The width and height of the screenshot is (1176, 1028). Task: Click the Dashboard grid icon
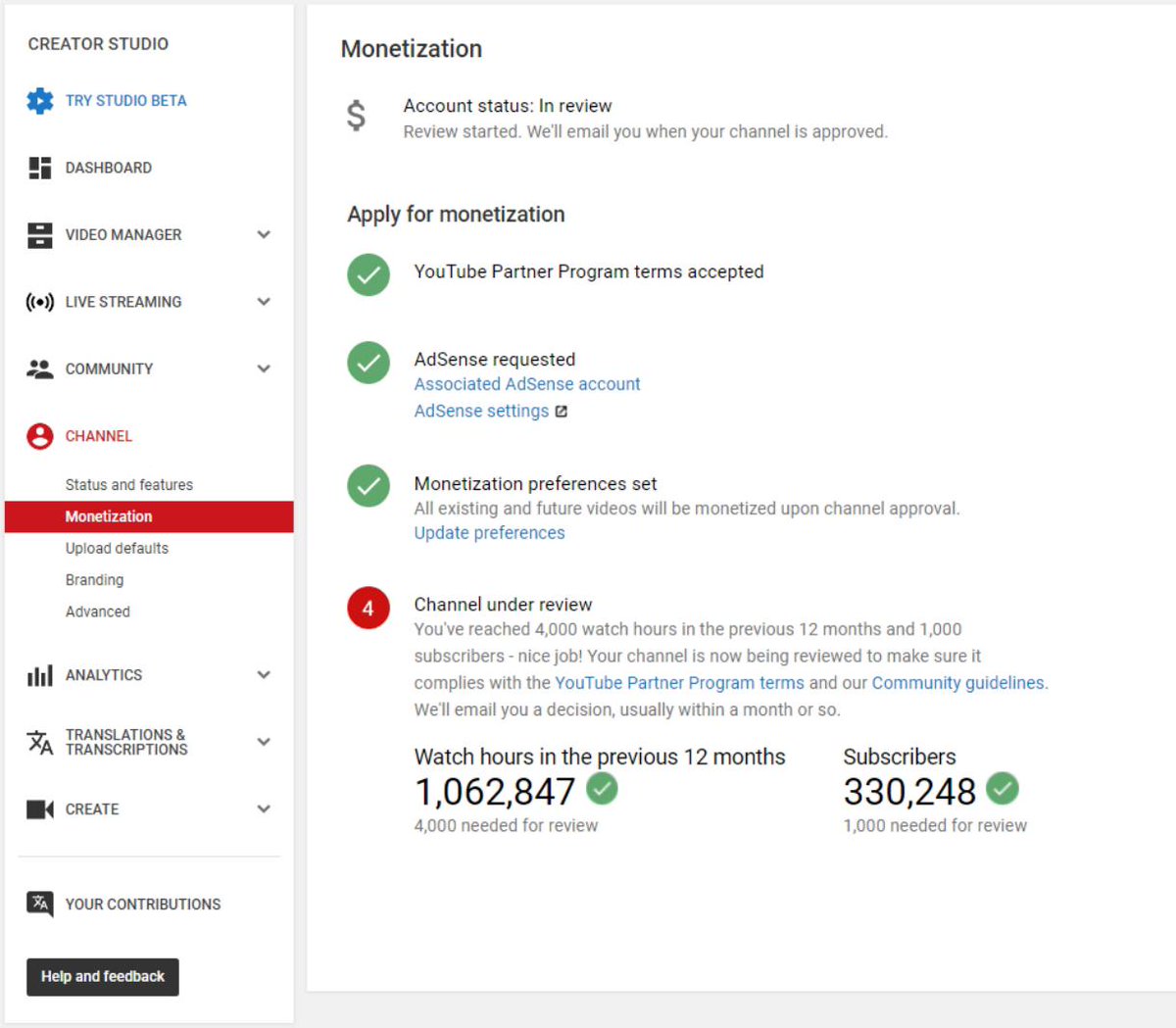[x=40, y=168]
